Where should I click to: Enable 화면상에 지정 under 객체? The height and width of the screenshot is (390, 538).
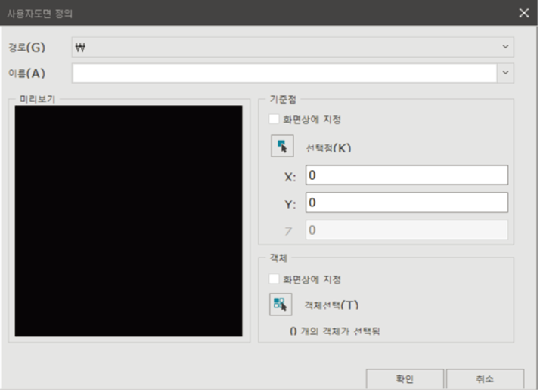pyautogui.click(x=274, y=279)
